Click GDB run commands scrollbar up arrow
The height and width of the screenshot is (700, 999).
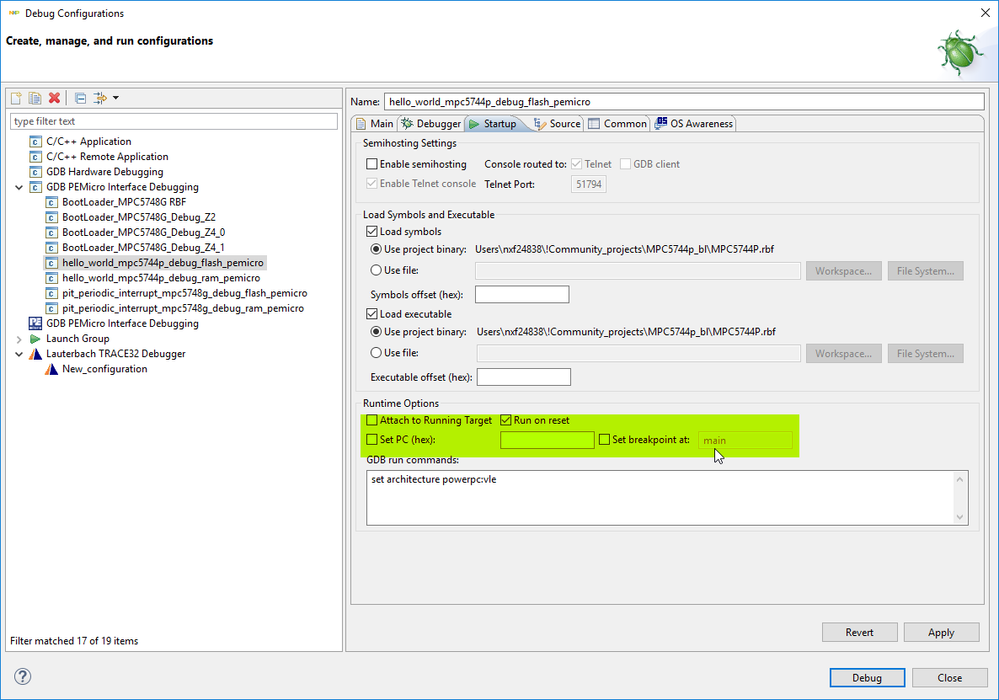coord(960,479)
